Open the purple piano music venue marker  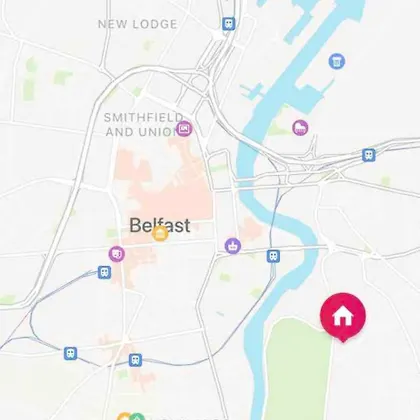pos(300,128)
